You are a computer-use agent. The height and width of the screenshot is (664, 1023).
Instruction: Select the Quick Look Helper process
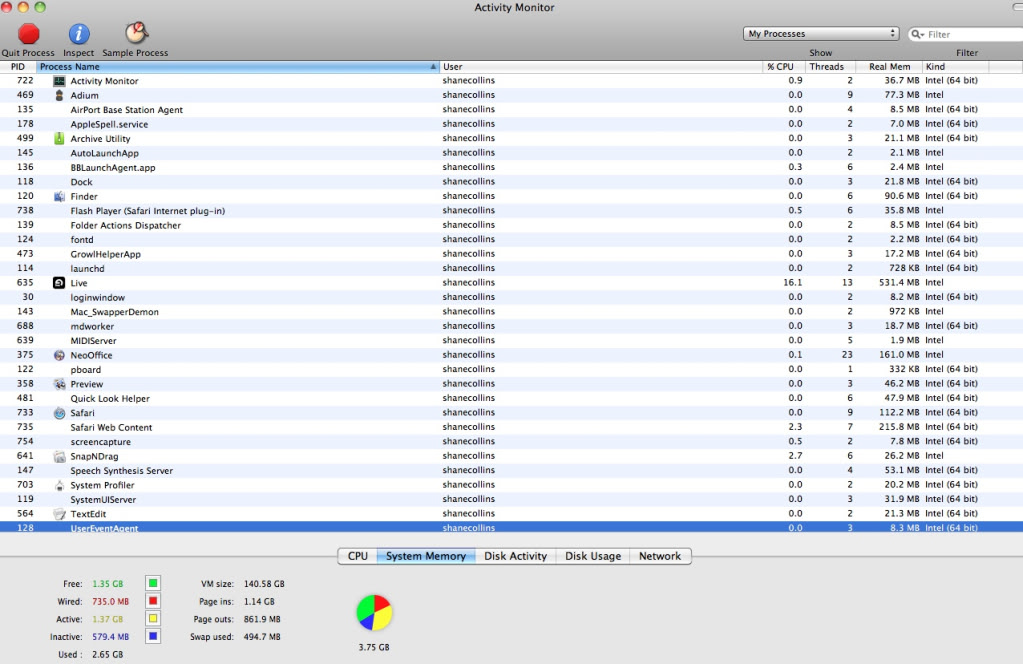point(512,398)
